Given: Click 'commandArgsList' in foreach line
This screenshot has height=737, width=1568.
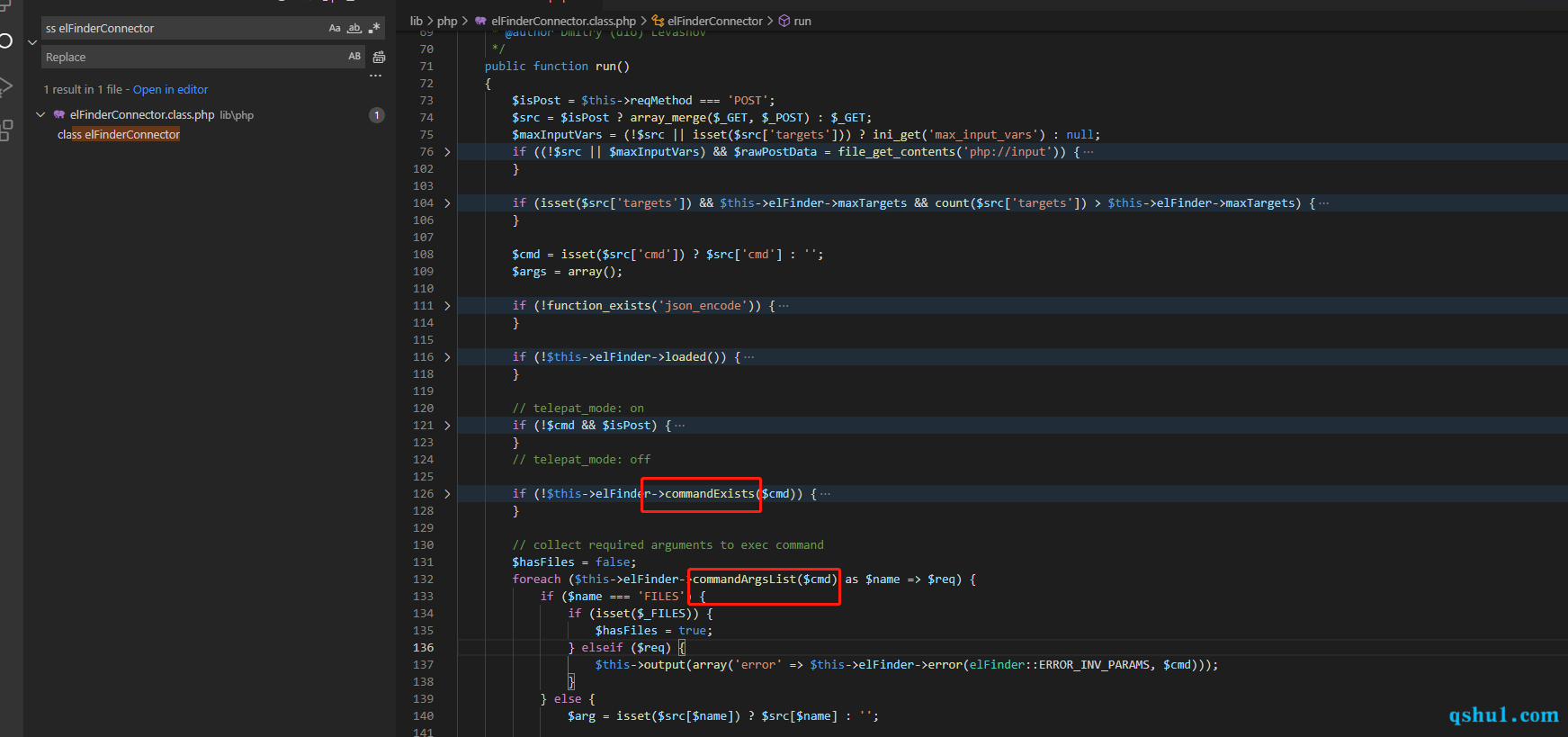Looking at the screenshot, I should [x=744, y=580].
